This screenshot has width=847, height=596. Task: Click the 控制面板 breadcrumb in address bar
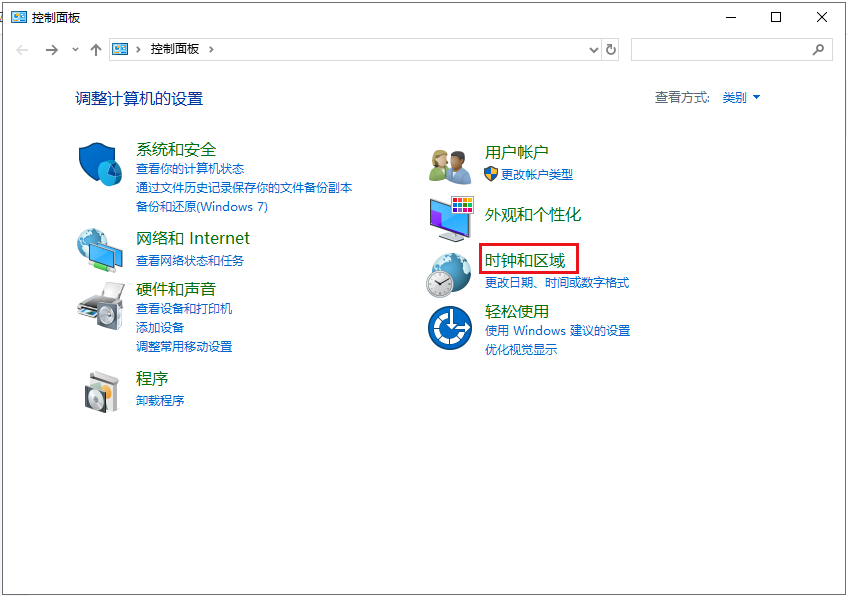click(x=175, y=49)
